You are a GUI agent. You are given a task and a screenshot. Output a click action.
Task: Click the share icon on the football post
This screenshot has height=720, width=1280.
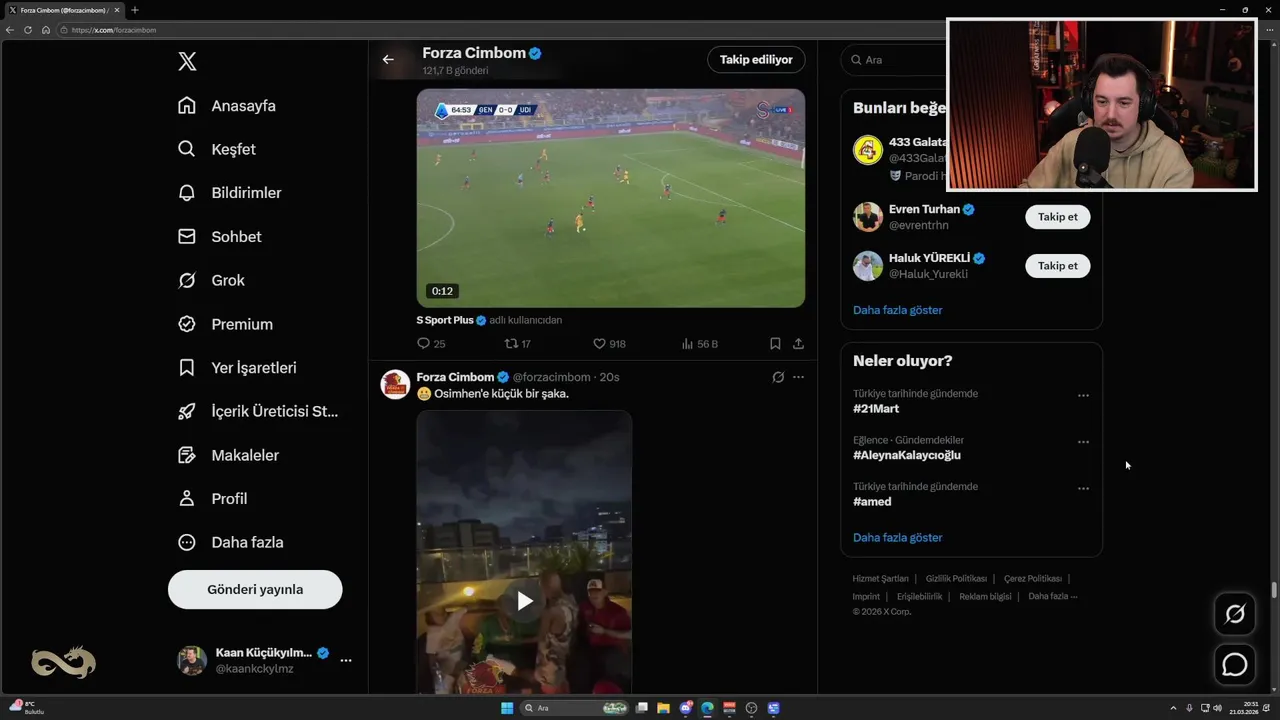pos(798,344)
